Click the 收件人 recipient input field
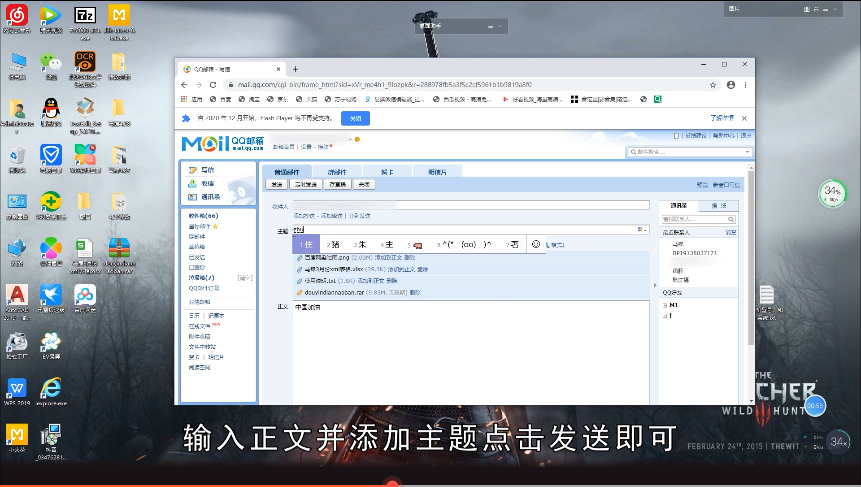The height and width of the screenshot is (487, 861). pyautogui.click(x=471, y=205)
